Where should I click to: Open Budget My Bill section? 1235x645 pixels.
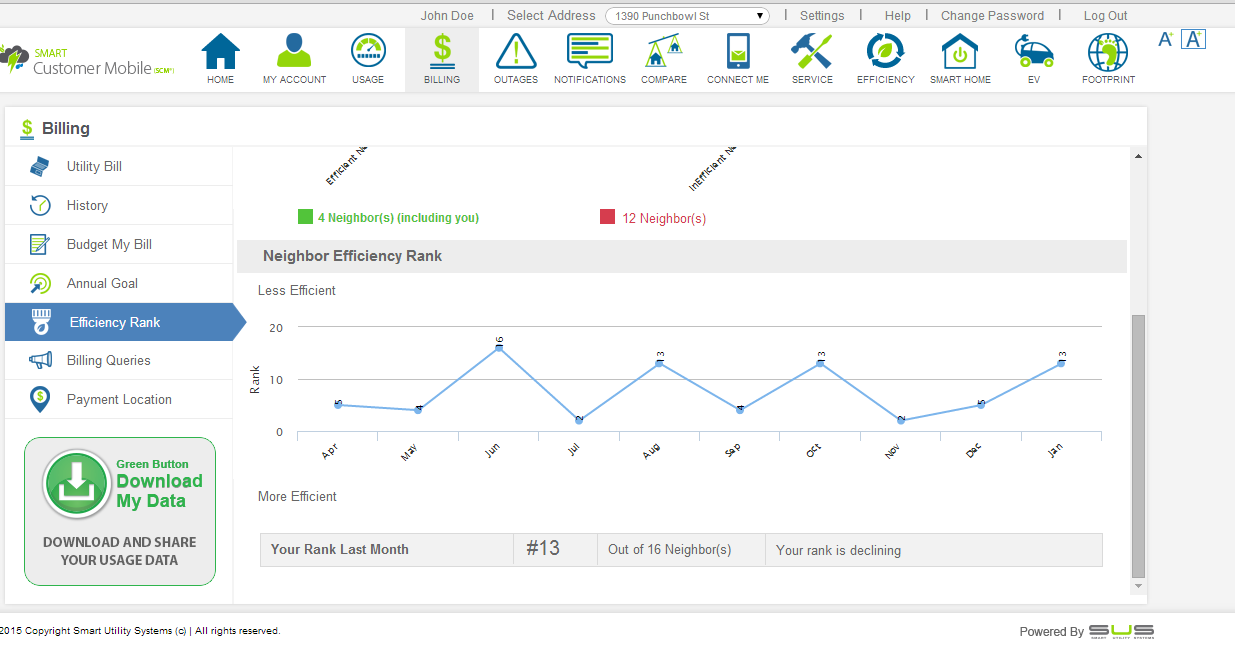pyautogui.click(x=109, y=245)
